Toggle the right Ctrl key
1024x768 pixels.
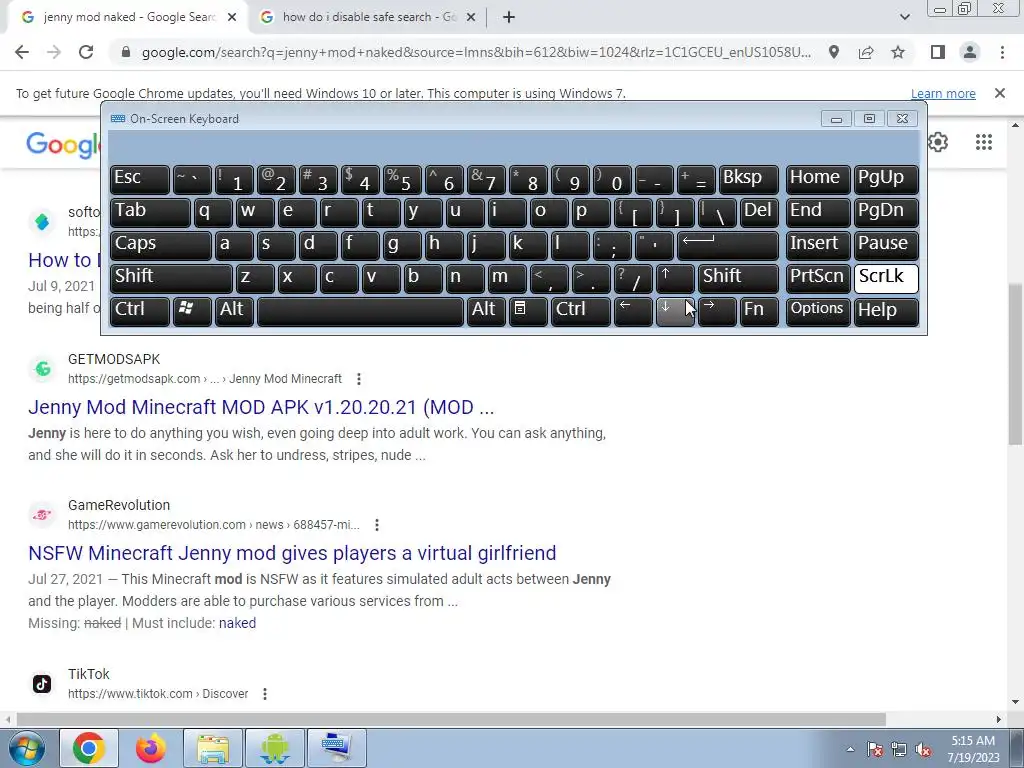[x=581, y=311]
